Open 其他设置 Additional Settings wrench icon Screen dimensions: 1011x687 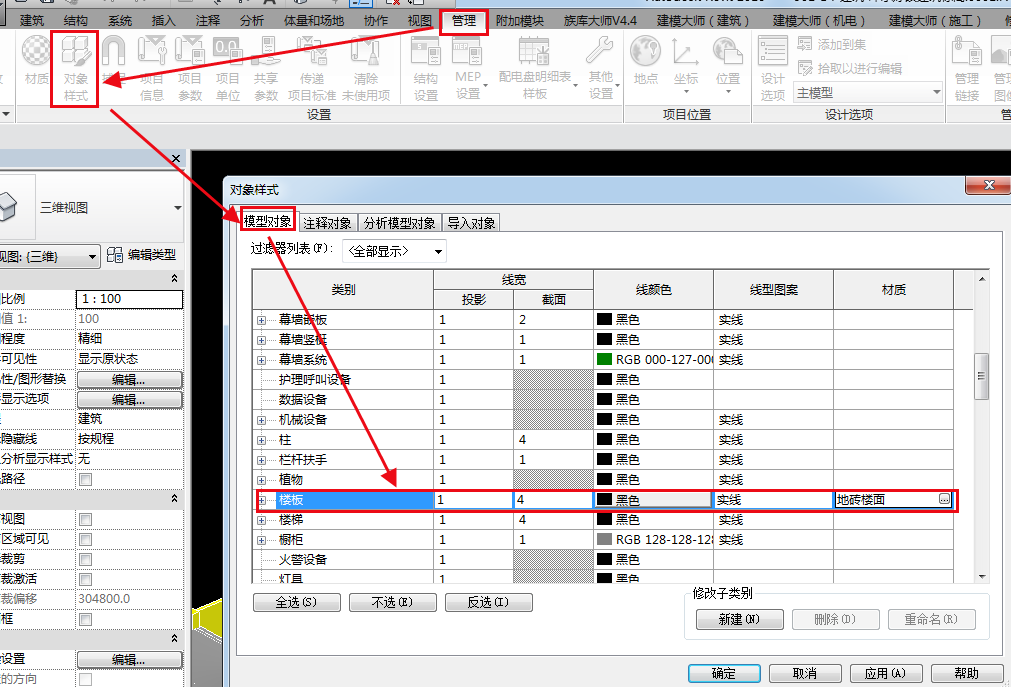coord(601,69)
